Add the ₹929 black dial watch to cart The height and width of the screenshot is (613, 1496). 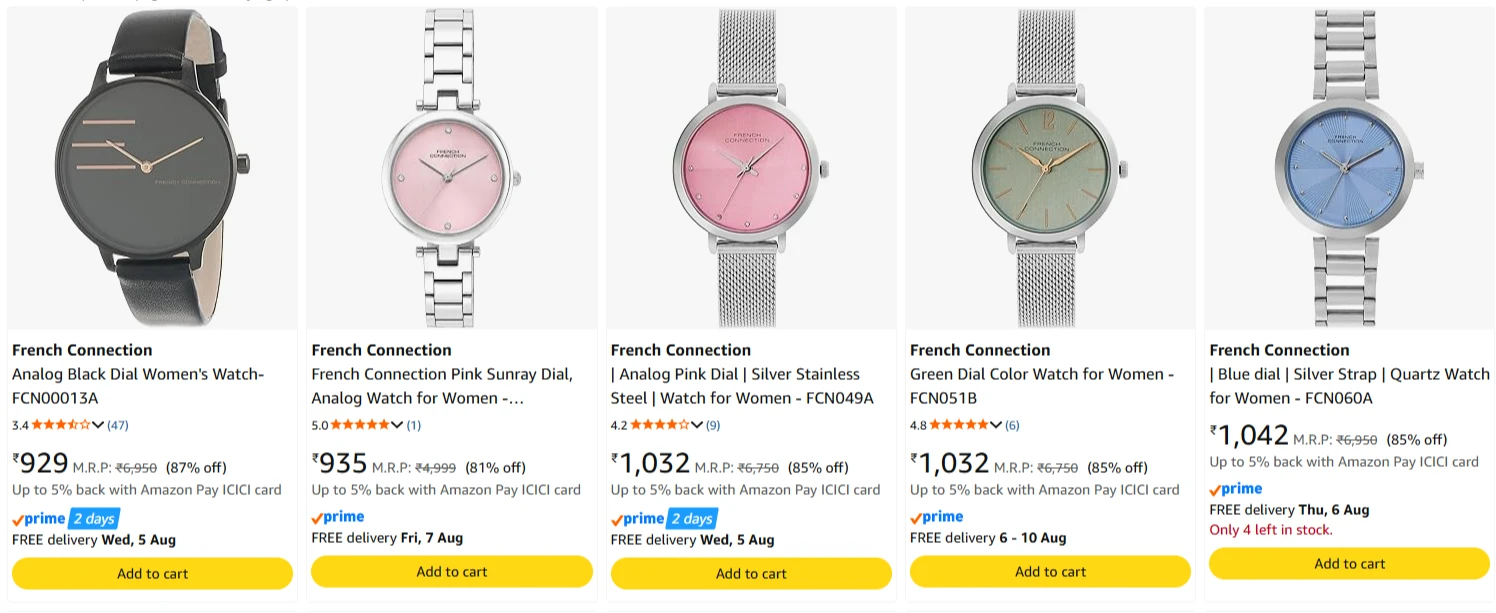tap(152, 573)
